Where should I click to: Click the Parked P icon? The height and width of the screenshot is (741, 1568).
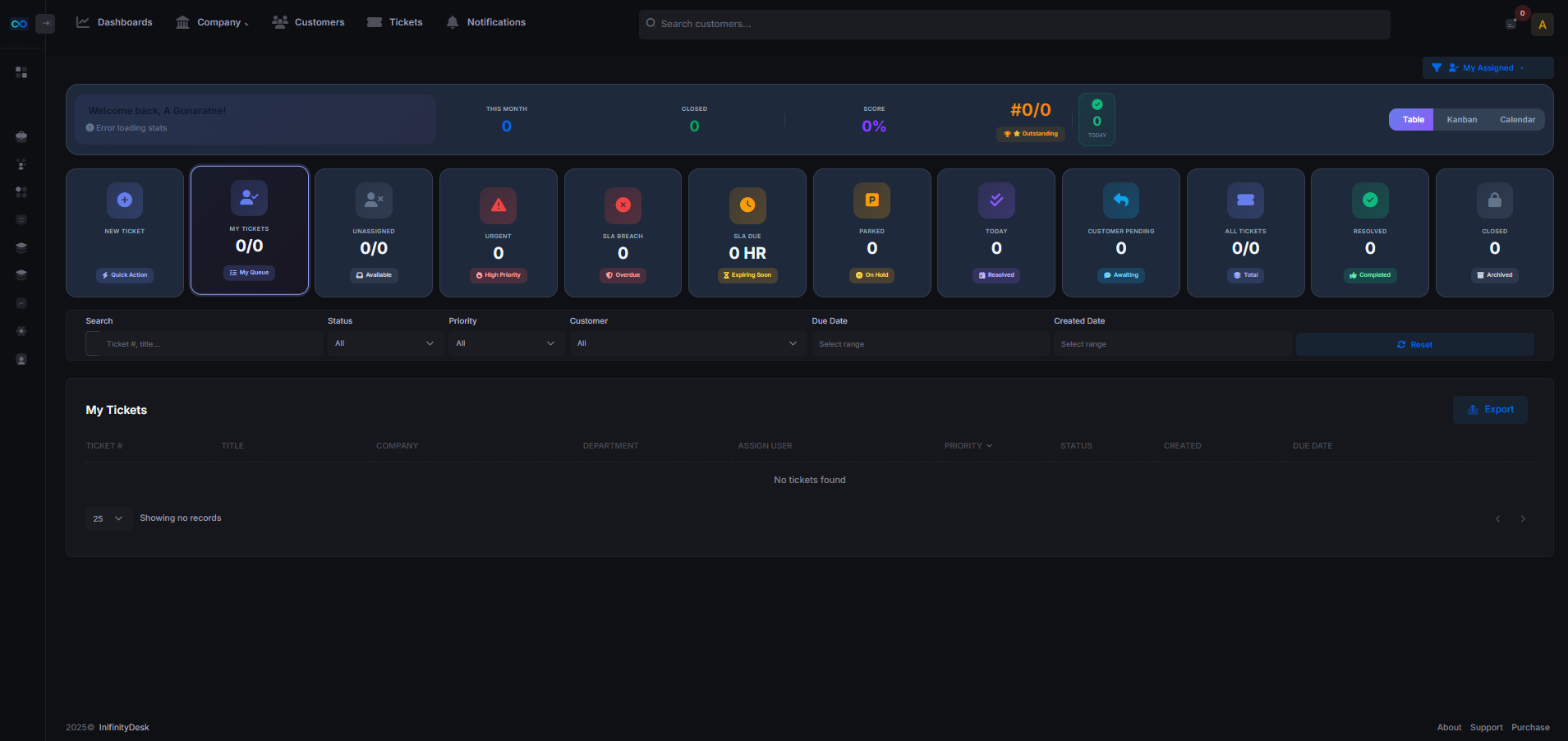(871, 200)
